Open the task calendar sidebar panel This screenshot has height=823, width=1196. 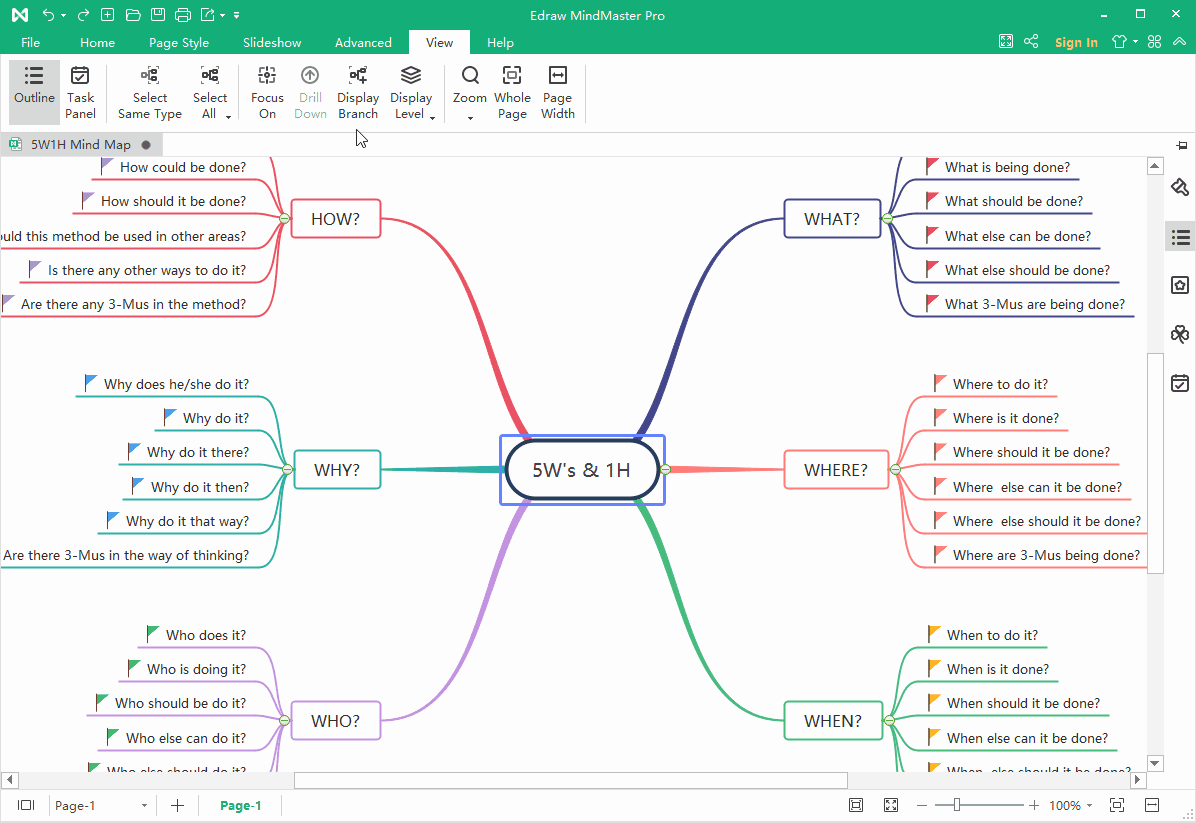tap(1180, 382)
